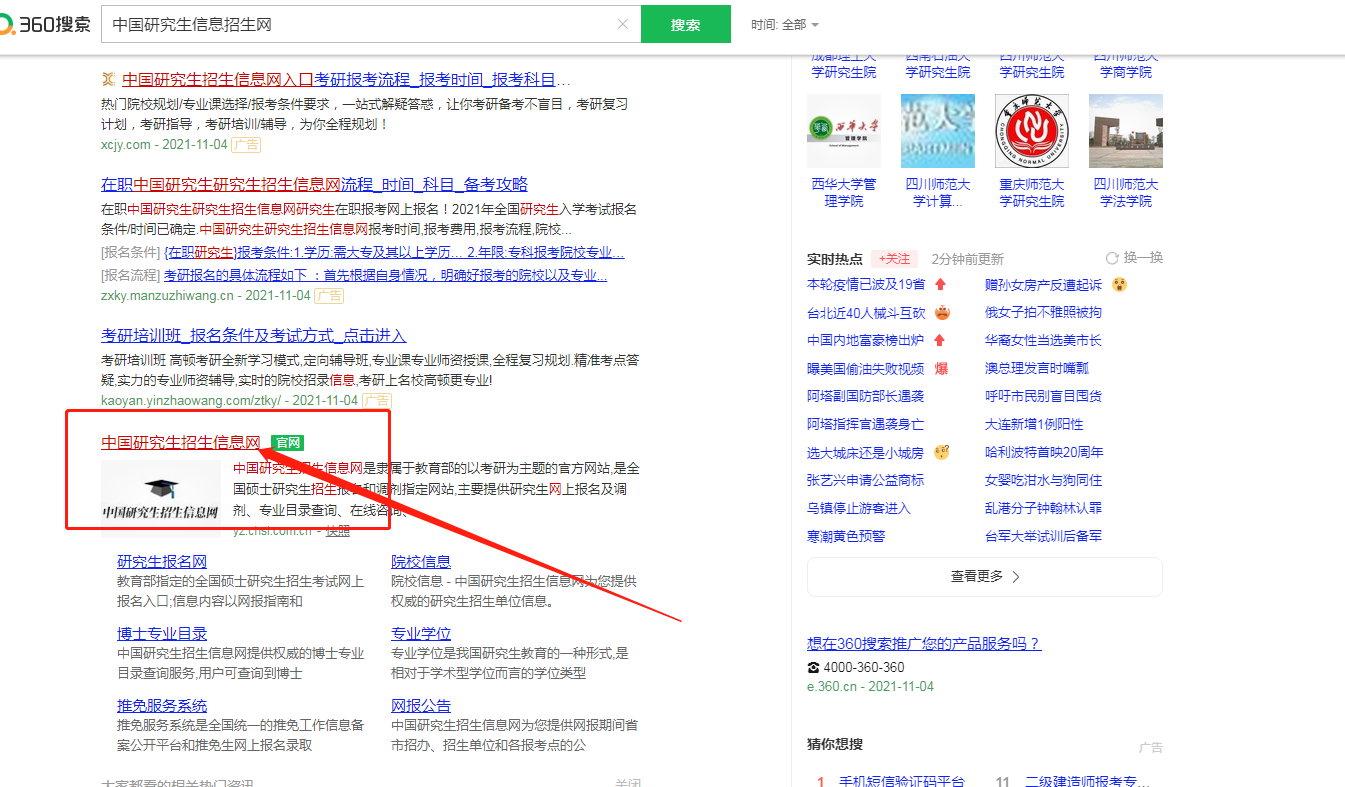Click the phone icon before 4000-360-360
1345x787 pixels.
point(813,668)
